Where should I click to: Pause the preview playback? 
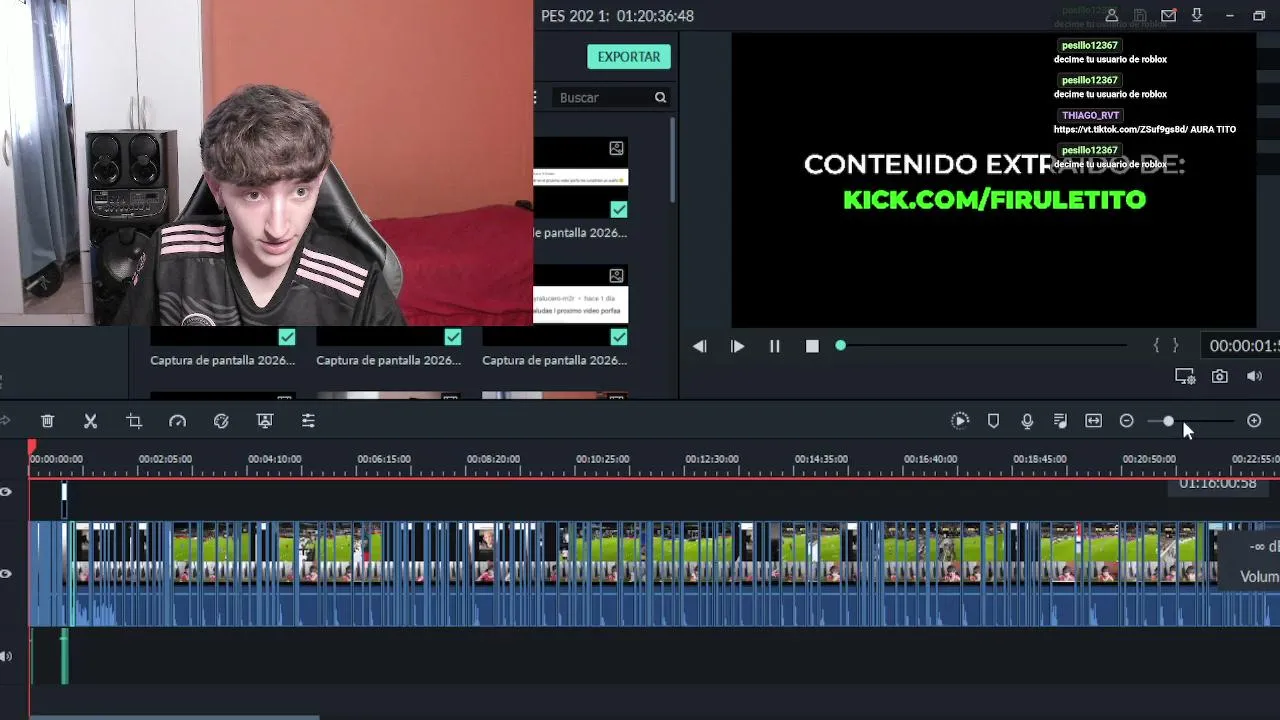[x=774, y=346]
